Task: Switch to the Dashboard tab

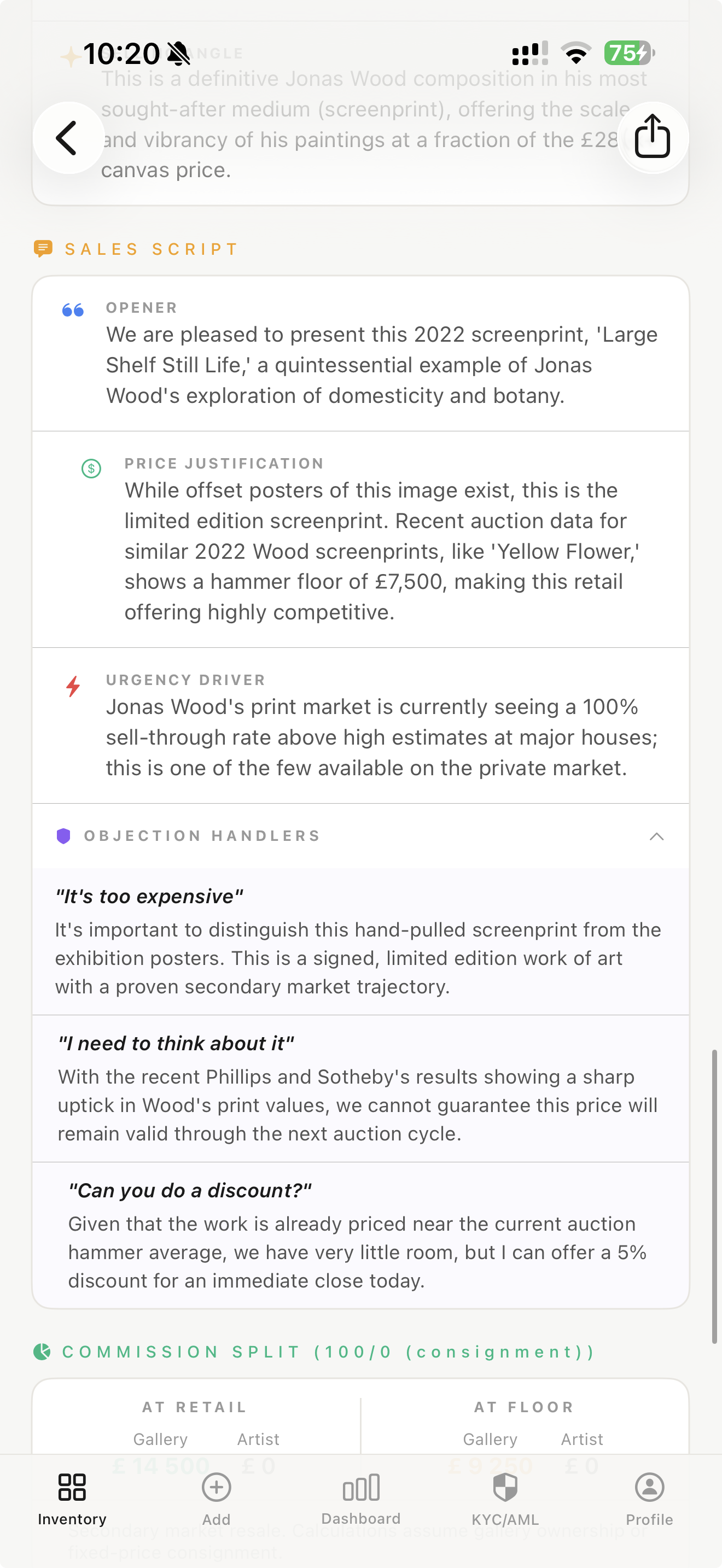Action: (x=361, y=1503)
